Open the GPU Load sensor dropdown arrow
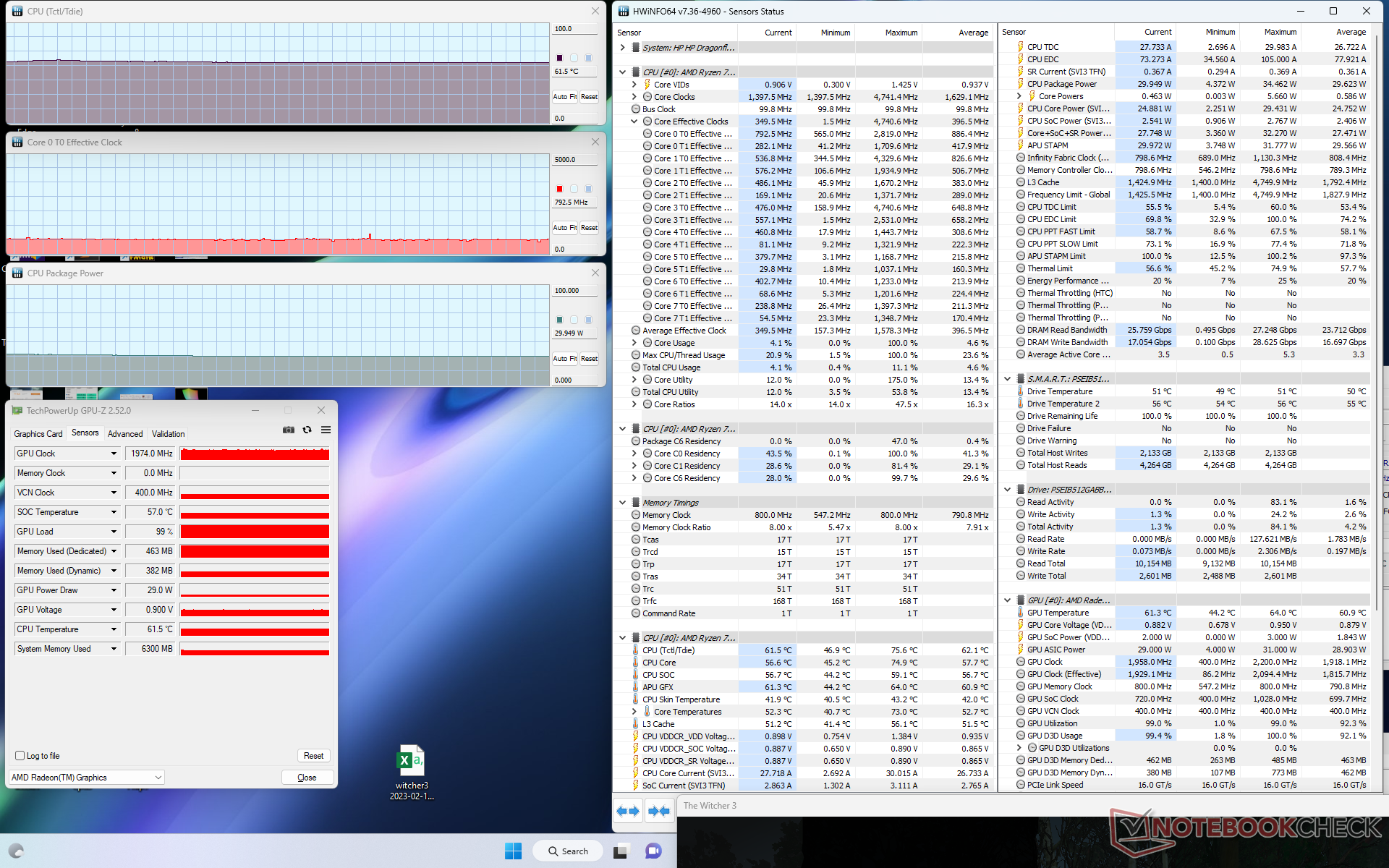 click(114, 532)
